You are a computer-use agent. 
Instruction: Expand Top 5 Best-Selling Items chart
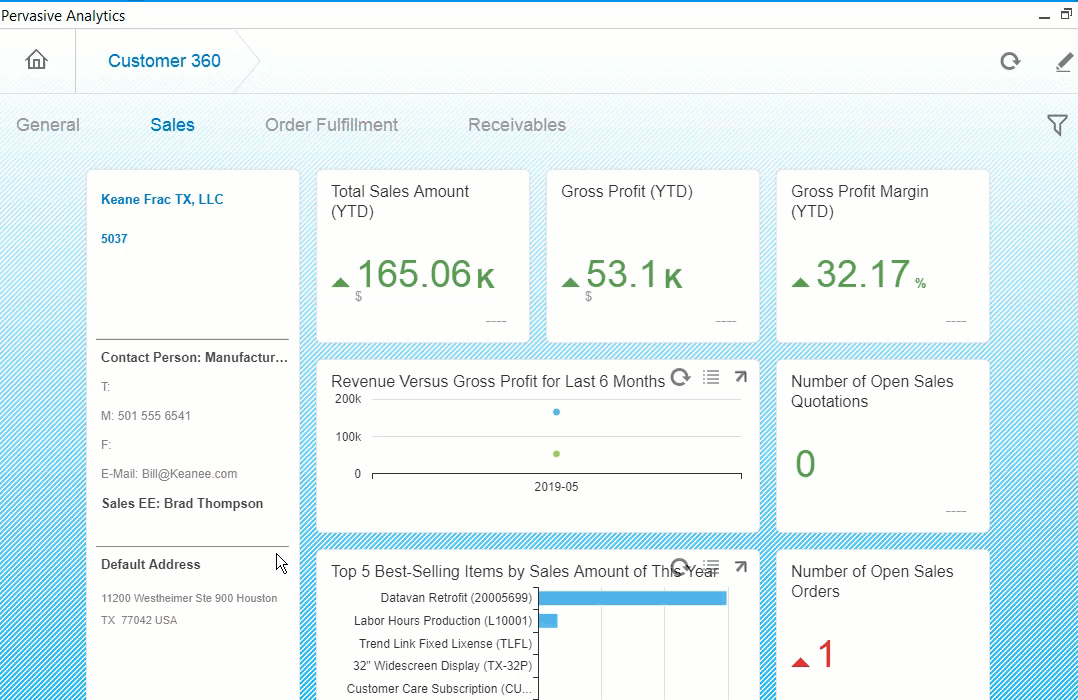tap(740, 567)
